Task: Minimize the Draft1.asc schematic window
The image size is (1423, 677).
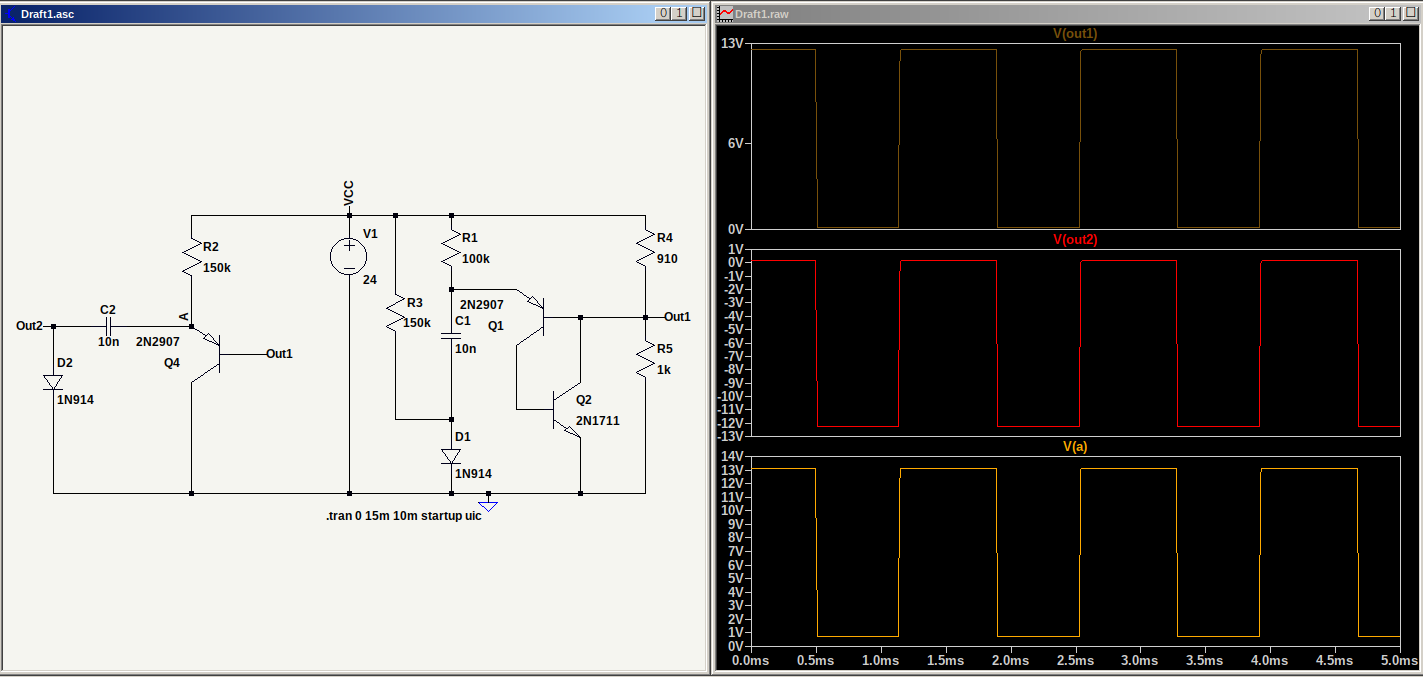Action: pyautogui.click(x=663, y=13)
